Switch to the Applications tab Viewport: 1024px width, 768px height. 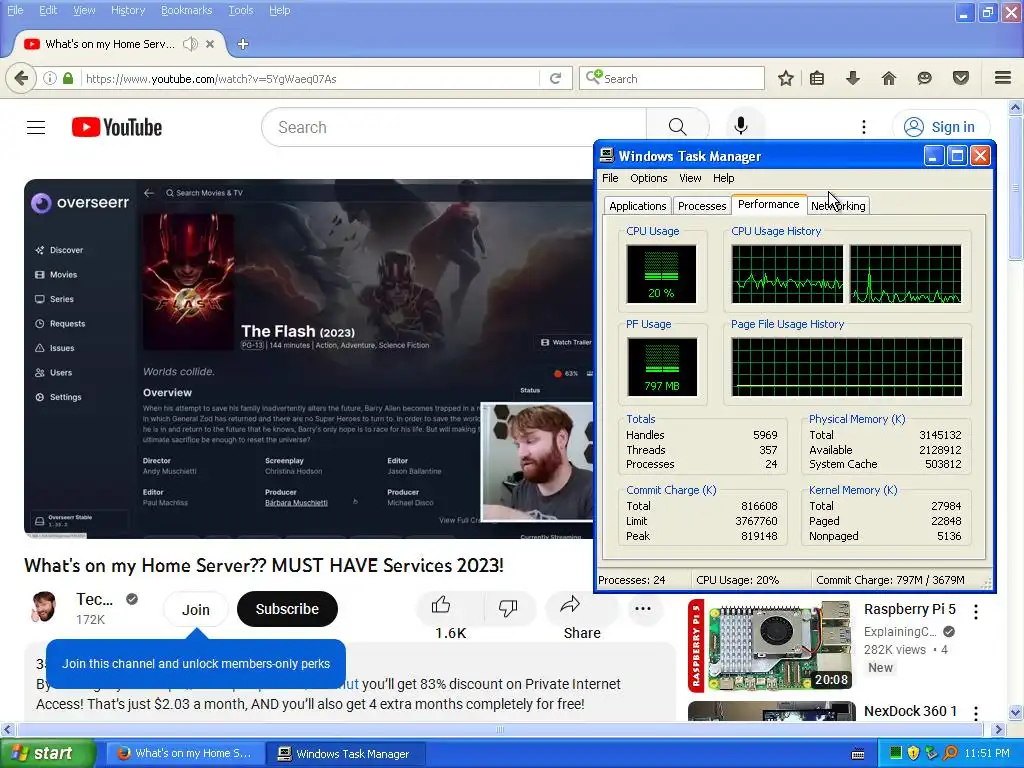click(637, 206)
